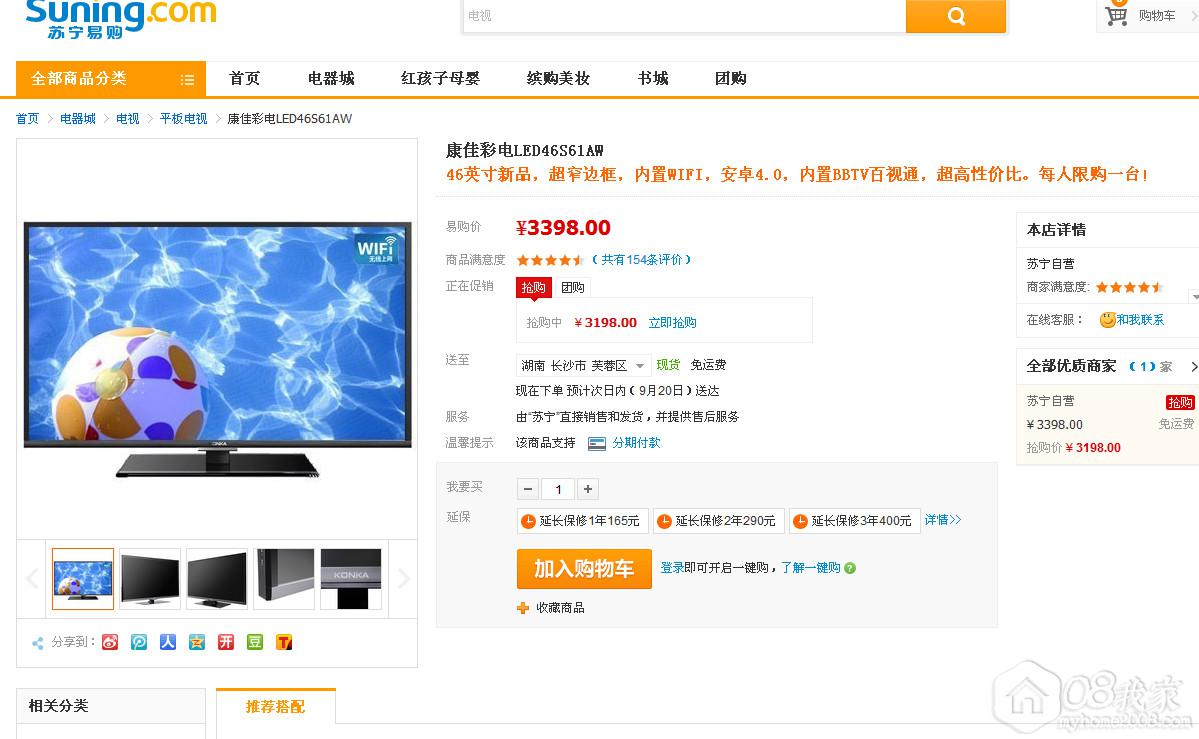The height and width of the screenshot is (739, 1199).
Task: Share via the Renren icon
Action: click(x=168, y=642)
